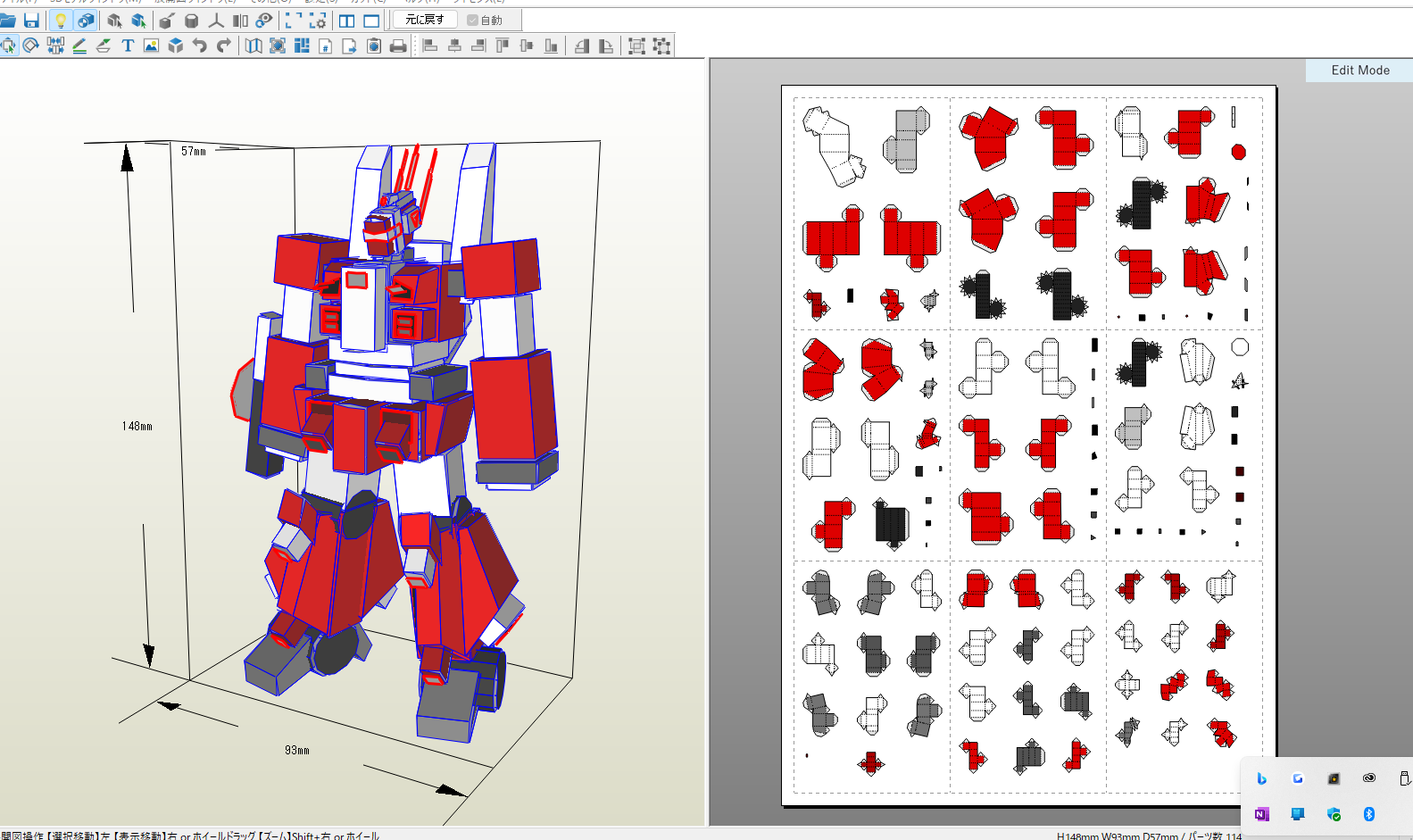
Task: Click the 148mm height dimension label
Action: pyautogui.click(x=137, y=427)
